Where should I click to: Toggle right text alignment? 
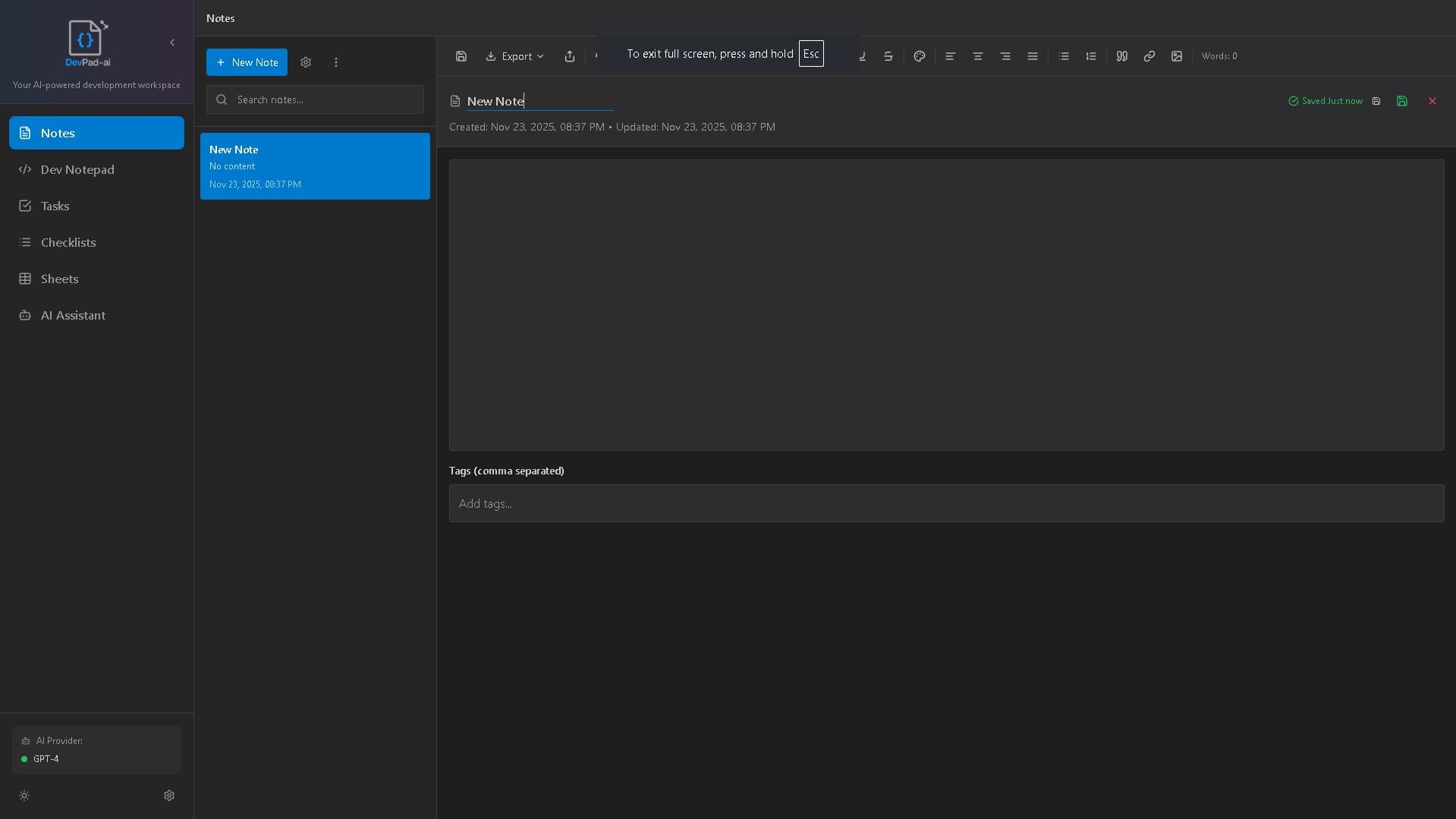click(x=1005, y=55)
